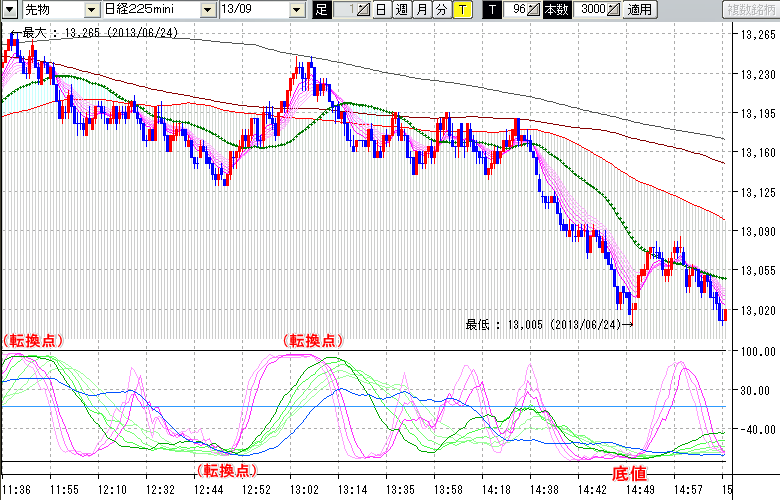780x500 pixels.
Task: Select the yellow T tick timeframe button
Action: 463,10
